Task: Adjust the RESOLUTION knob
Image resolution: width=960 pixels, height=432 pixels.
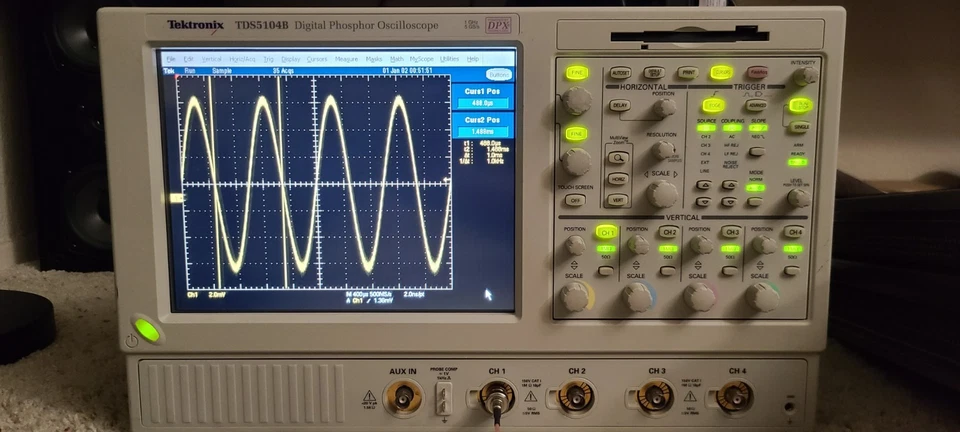Action: tap(662, 151)
